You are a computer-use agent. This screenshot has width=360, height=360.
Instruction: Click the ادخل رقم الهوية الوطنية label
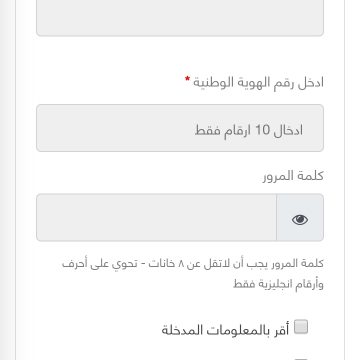(258, 82)
